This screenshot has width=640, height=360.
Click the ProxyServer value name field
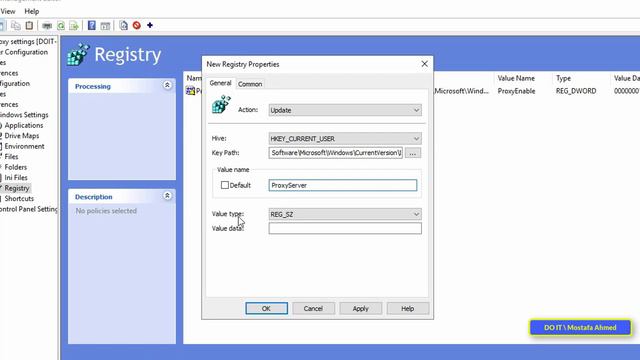coord(343,185)
